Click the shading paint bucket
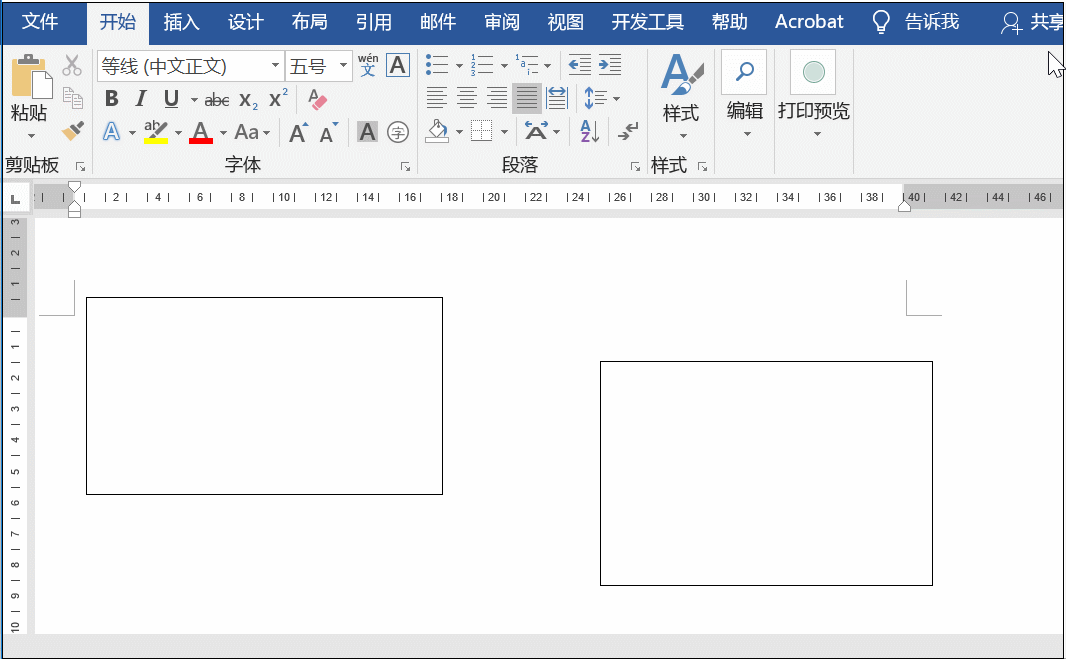This screenshot has width=1066, height=659. (x=437, y=131)
